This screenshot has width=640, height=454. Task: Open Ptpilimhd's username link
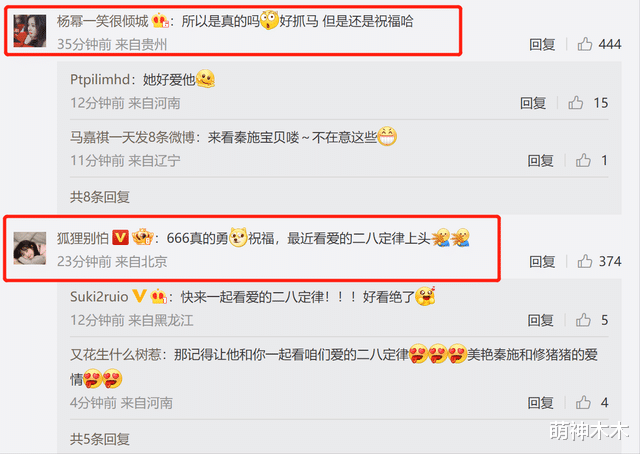(x=100, y=79)
